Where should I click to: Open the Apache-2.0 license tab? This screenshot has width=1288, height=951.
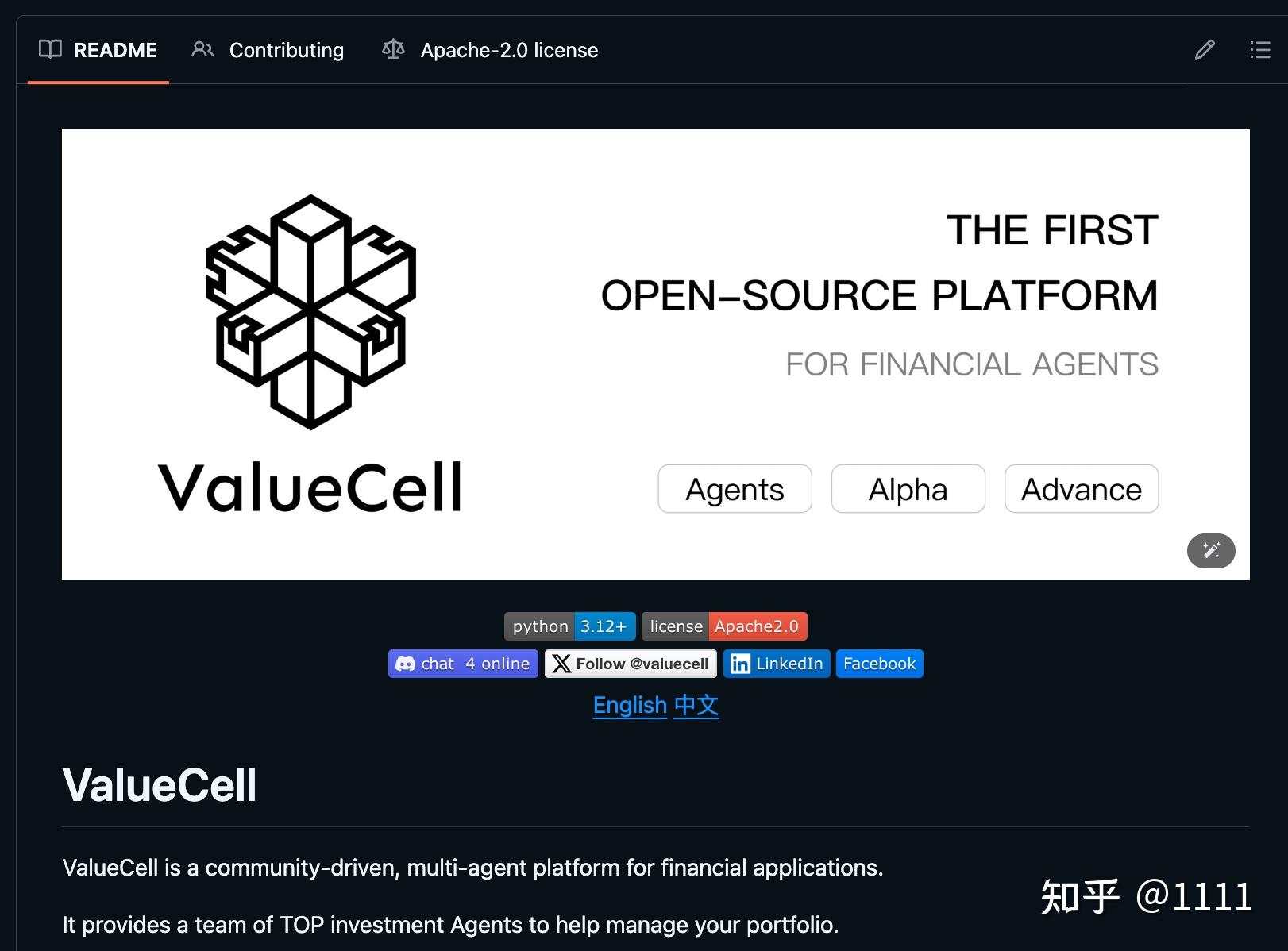point(509,50)
